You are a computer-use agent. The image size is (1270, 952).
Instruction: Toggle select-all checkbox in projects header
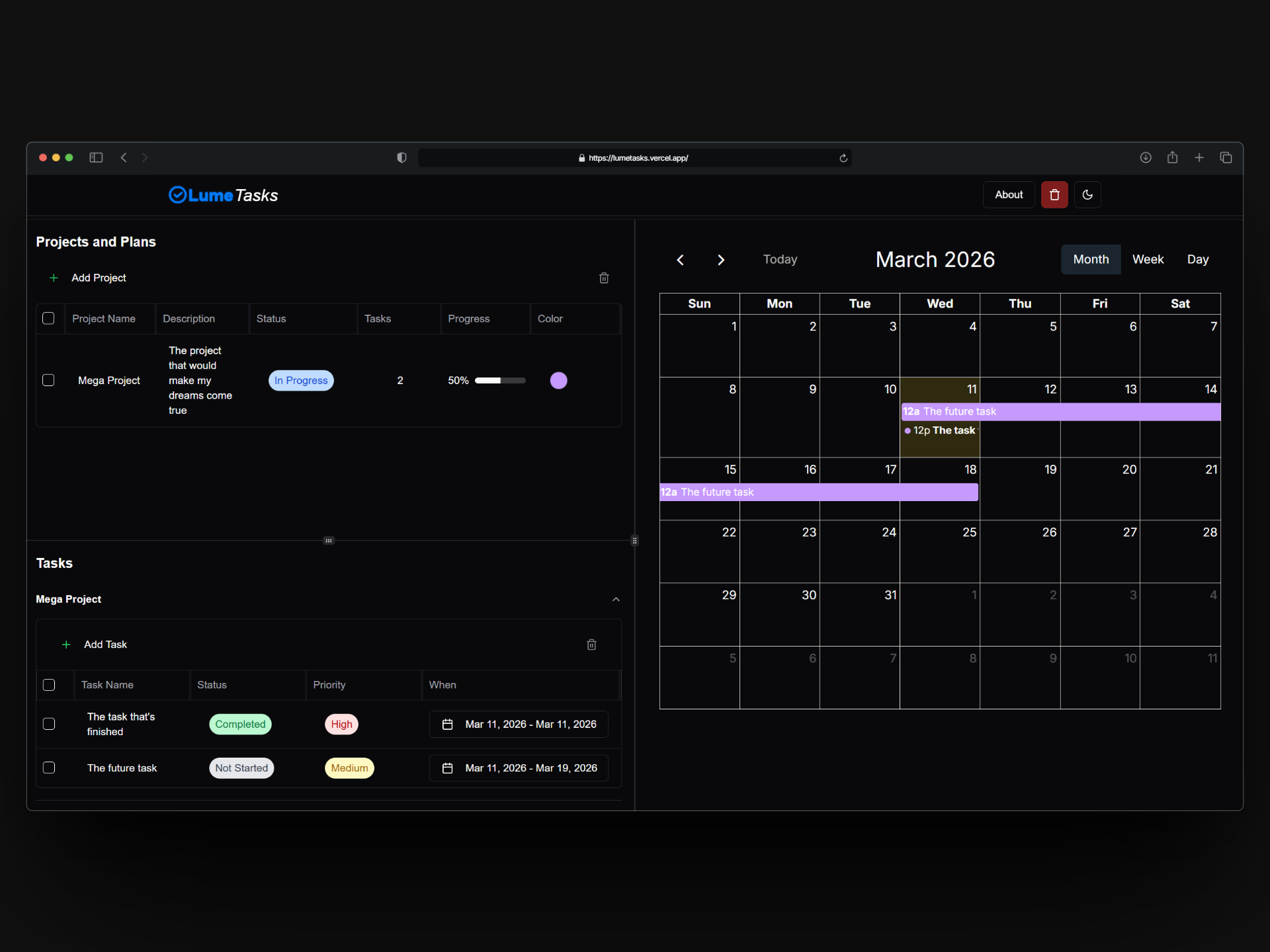[48, 319]
